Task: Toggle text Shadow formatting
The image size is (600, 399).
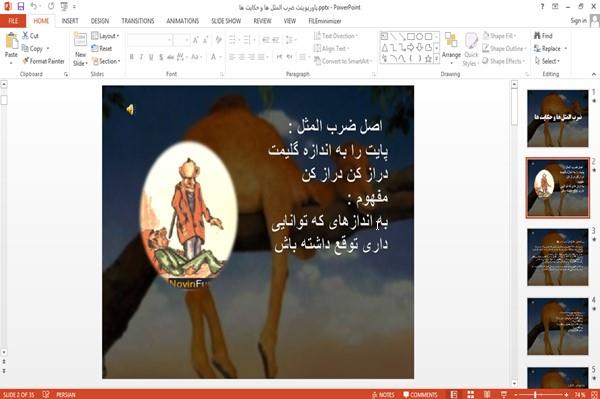Action: pos(161,57)
